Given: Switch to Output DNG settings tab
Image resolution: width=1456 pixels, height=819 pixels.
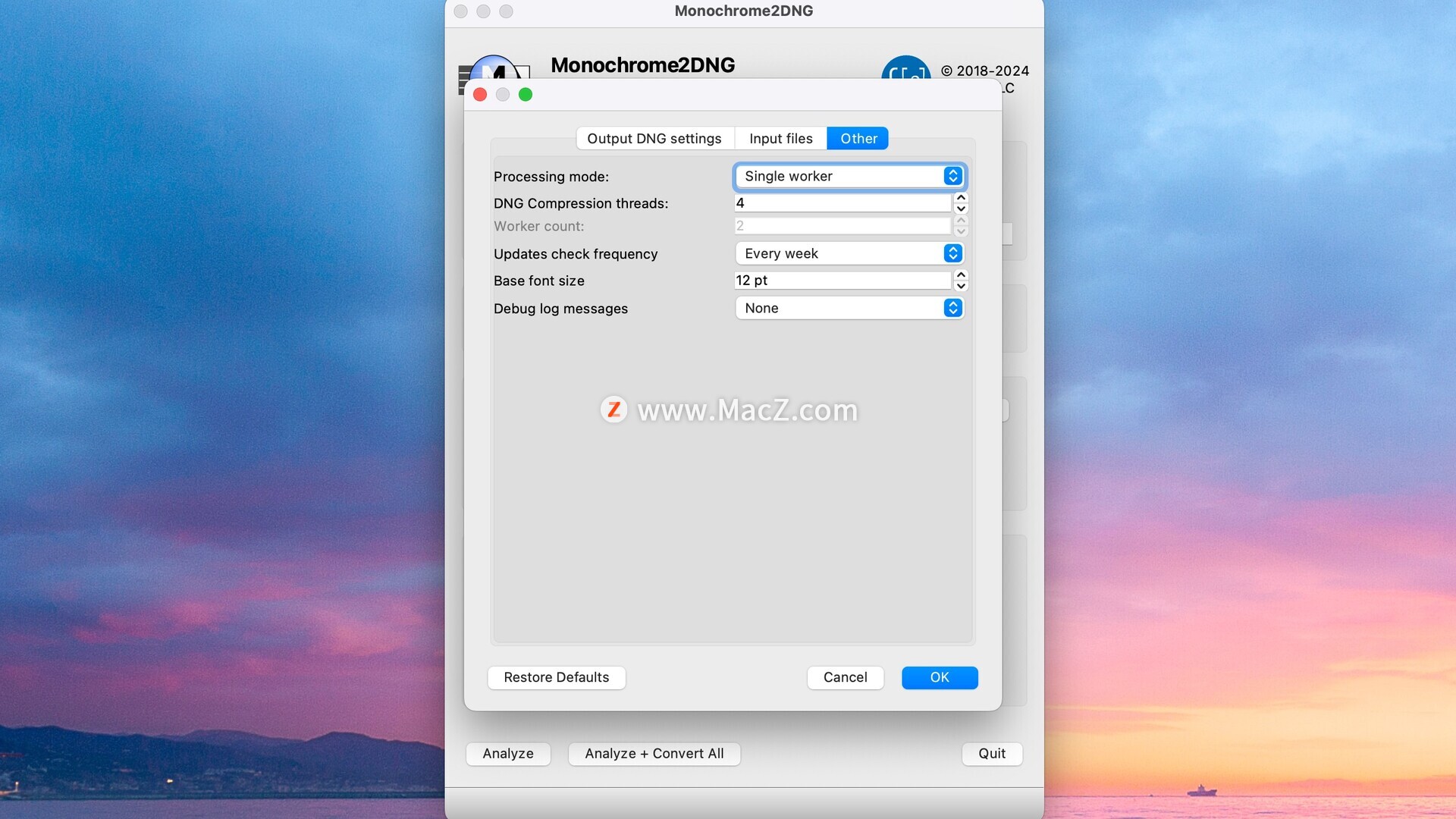Looking at the screenshot, I should pyautogui.click(x=654, y=139).
